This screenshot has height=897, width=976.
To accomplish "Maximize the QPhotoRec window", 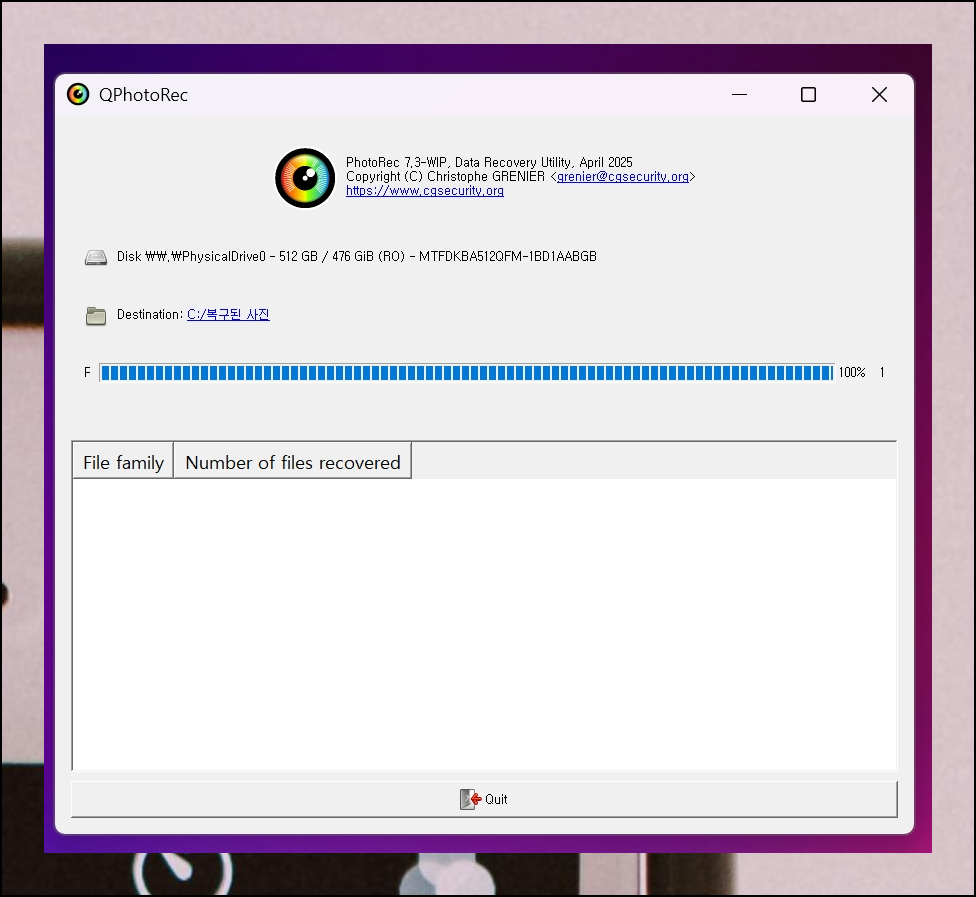I will [x=809, y=95].
